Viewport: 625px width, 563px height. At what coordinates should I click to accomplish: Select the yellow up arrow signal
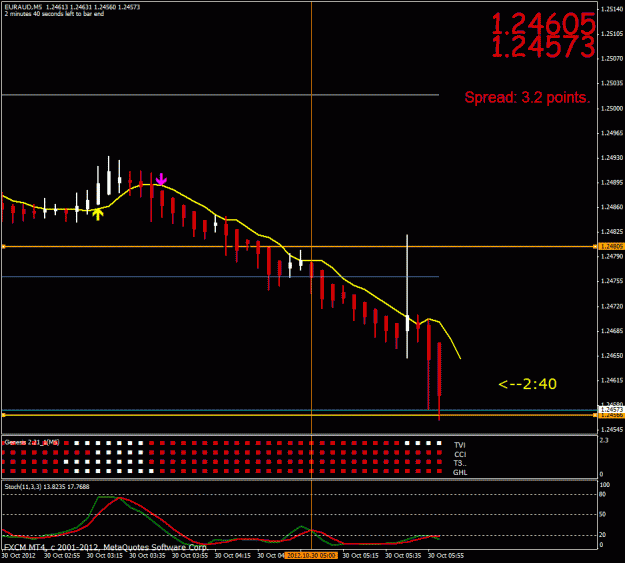(x=98, y=214)
